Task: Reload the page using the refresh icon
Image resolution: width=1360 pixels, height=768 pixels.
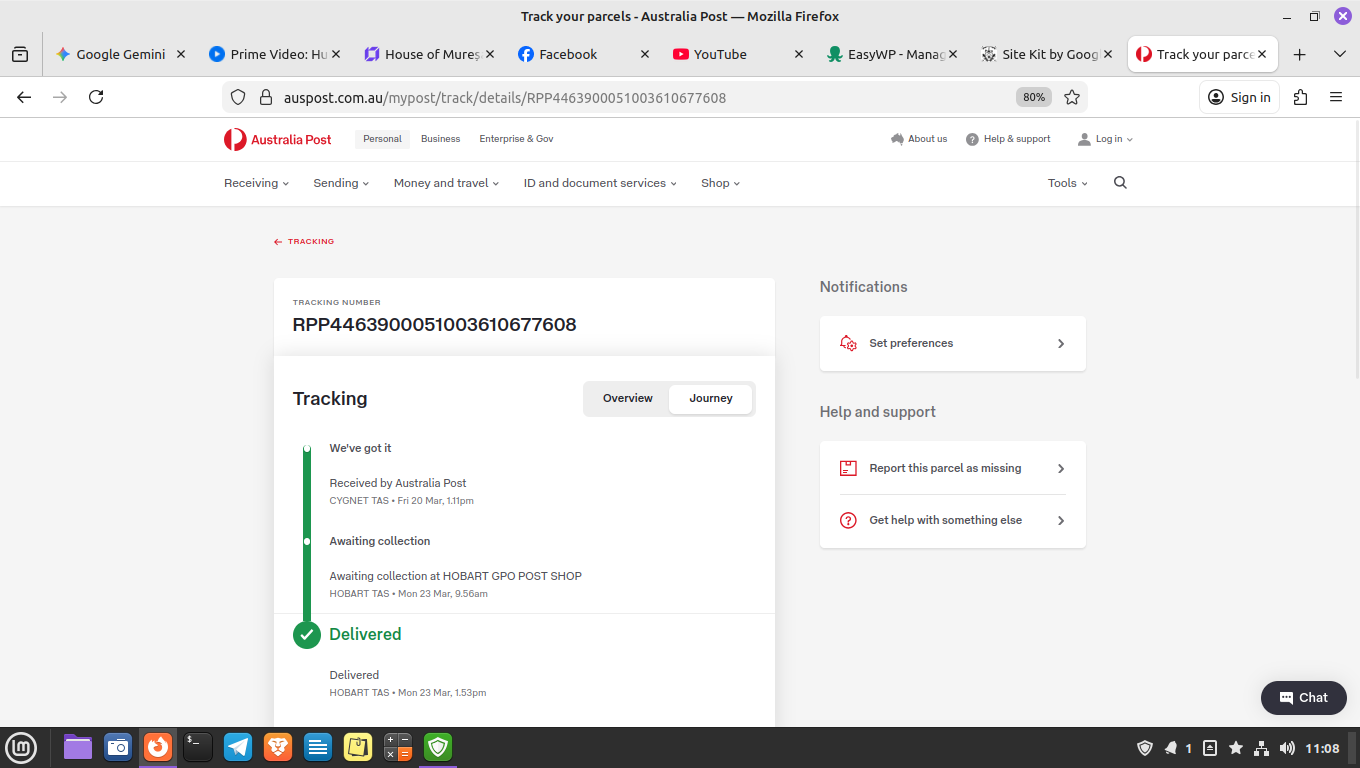Action: 96,97
